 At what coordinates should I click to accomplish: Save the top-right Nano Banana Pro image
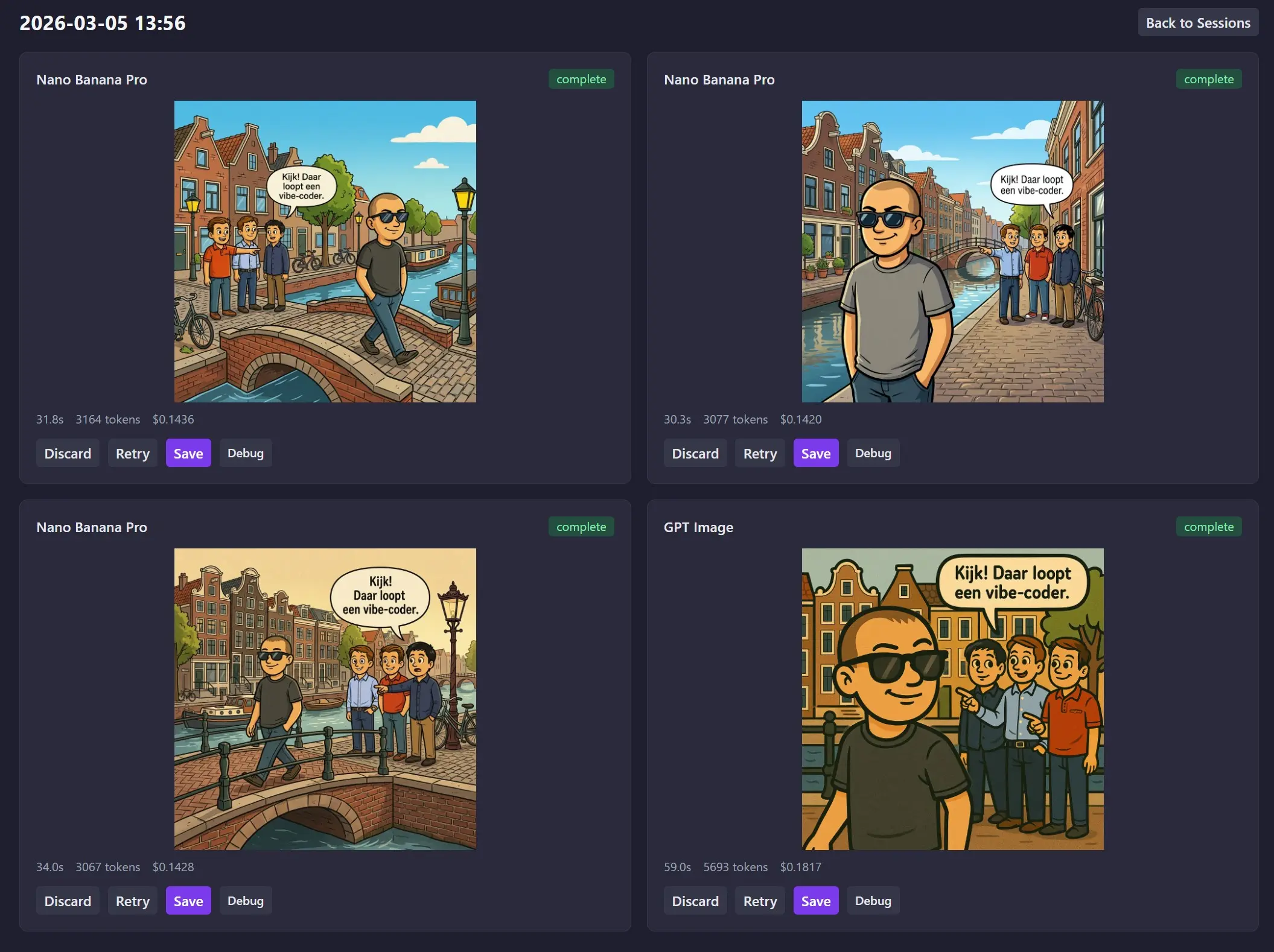click(x=815, y=453)
